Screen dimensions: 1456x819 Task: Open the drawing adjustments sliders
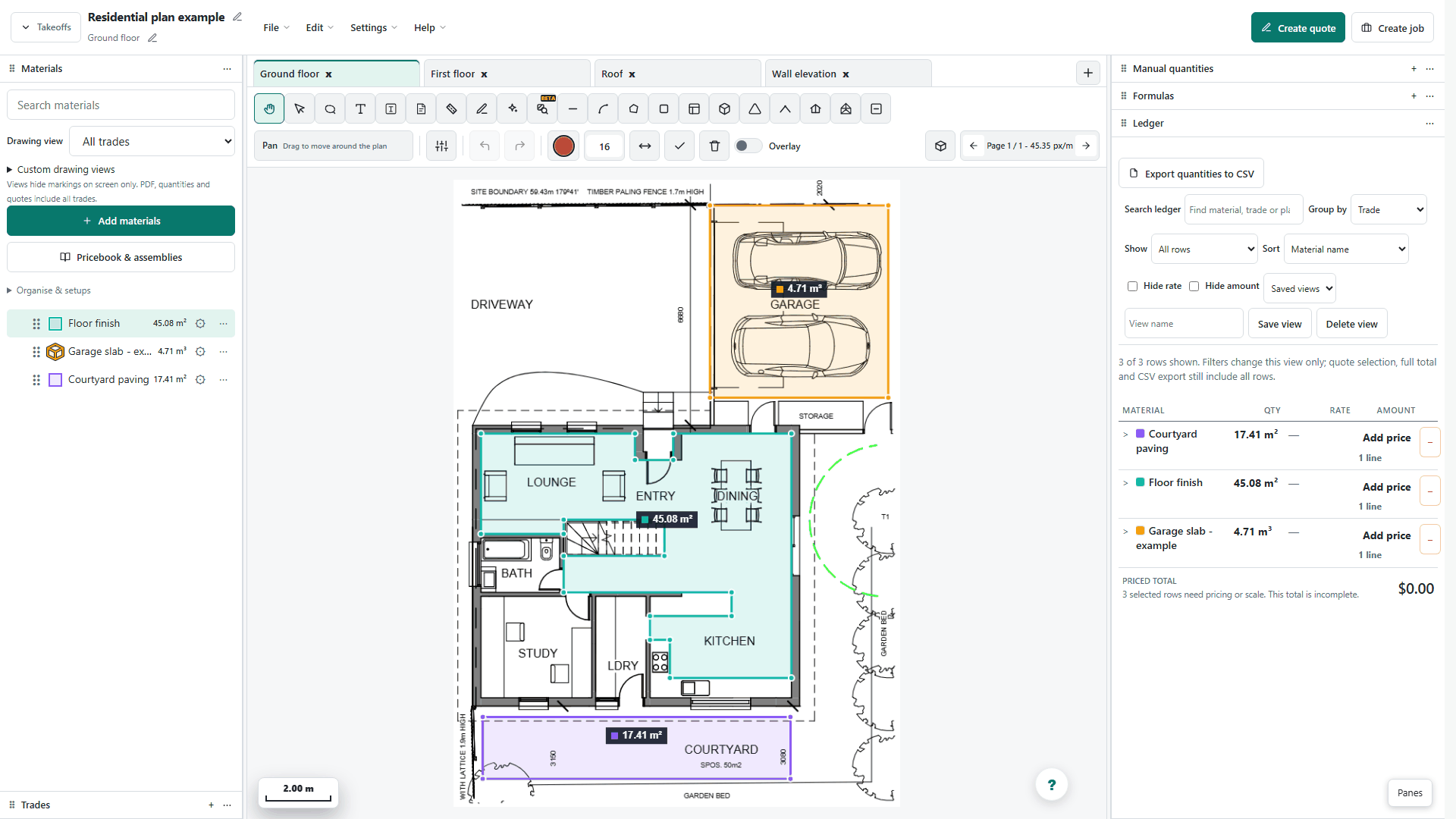point(441,146)
